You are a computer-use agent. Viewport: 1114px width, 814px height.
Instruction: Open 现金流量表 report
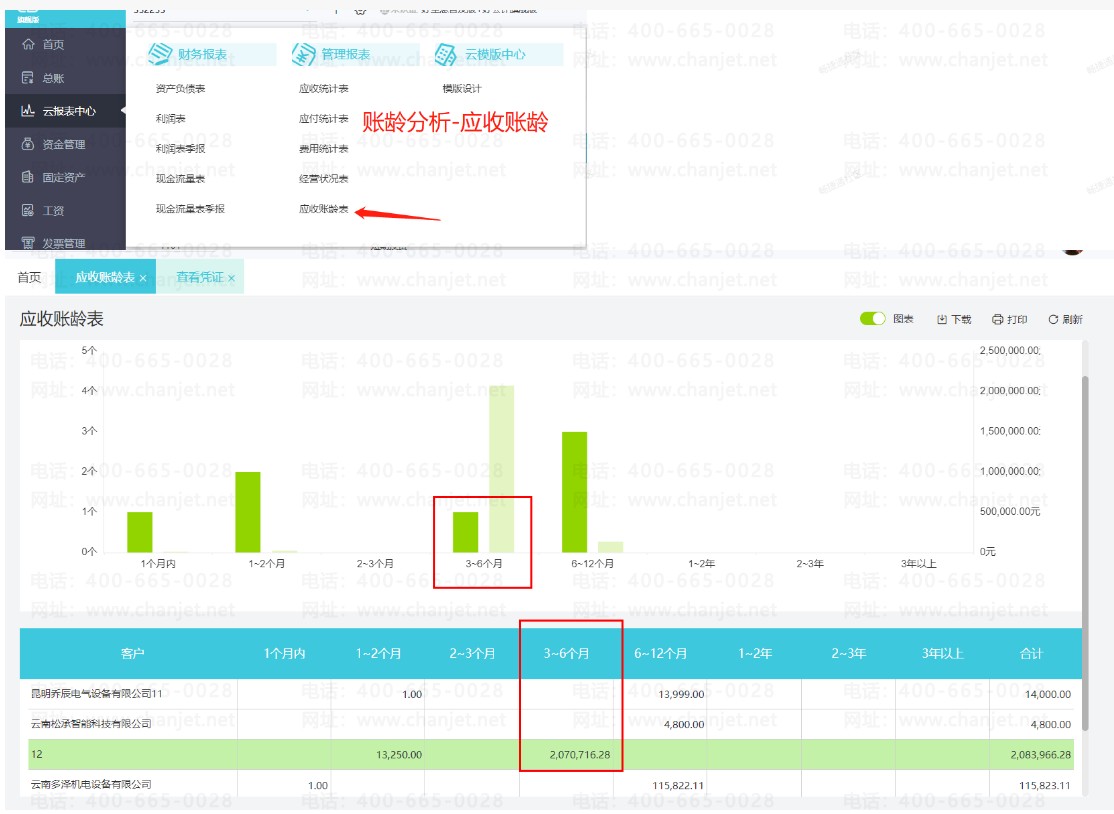180,178
